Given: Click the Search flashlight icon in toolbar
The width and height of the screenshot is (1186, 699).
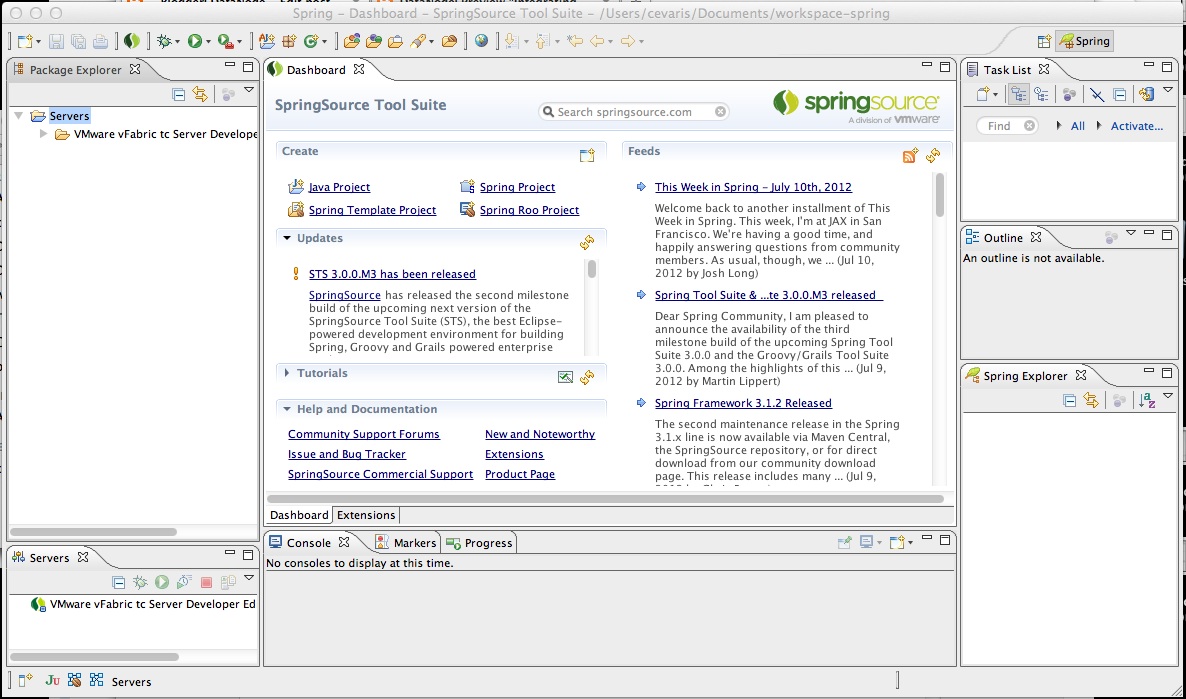Looking at the screenshot, I should (x=418, y=42).
